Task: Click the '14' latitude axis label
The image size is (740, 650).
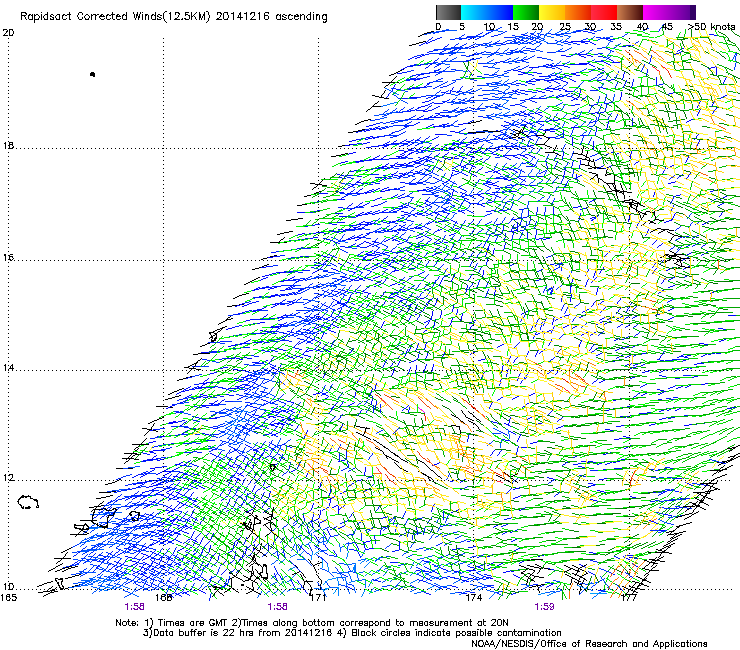Action: coord(8,368)
